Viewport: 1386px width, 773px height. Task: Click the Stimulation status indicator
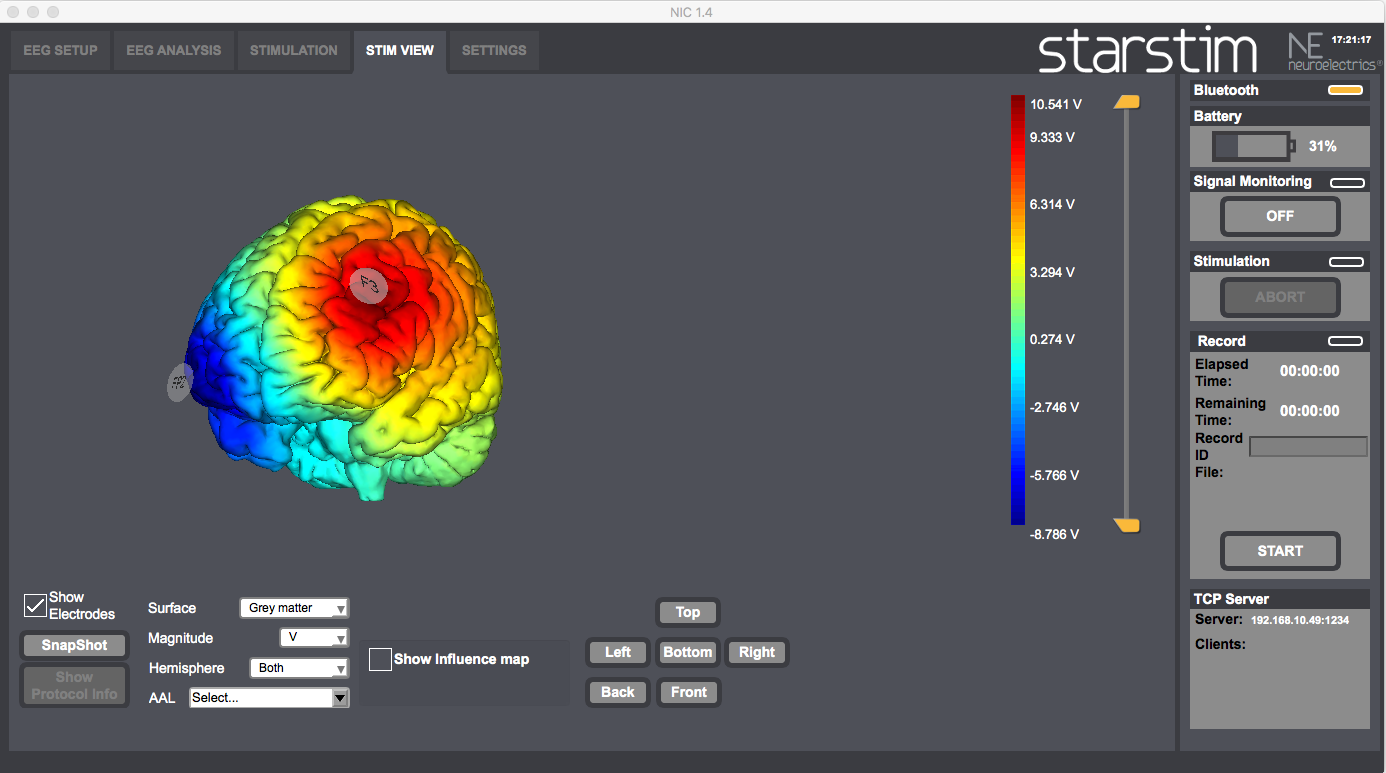(x=1347, y=262)
